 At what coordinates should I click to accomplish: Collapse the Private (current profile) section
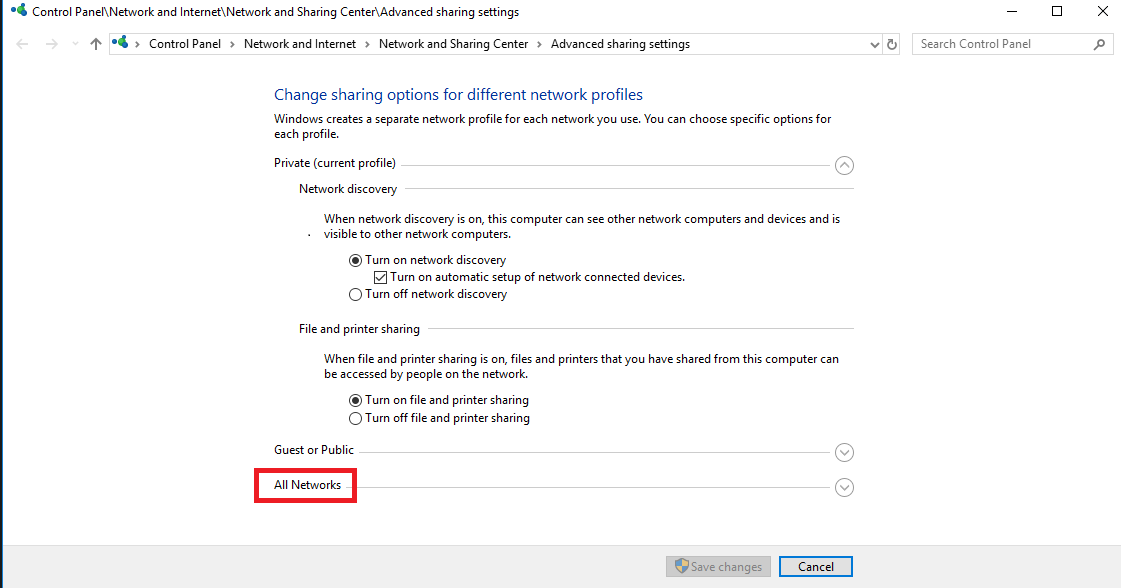844,166
